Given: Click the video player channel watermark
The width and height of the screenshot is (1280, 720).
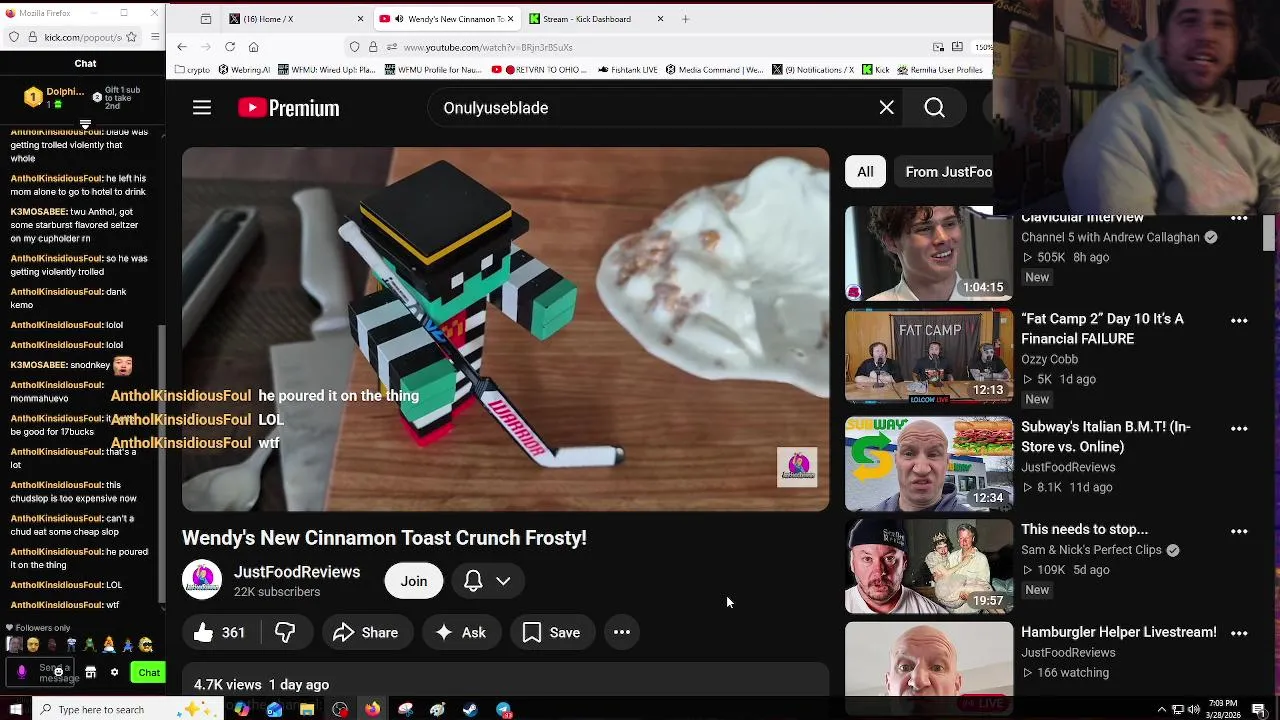Looking at the screenshot, I should (x=797, y=467).
